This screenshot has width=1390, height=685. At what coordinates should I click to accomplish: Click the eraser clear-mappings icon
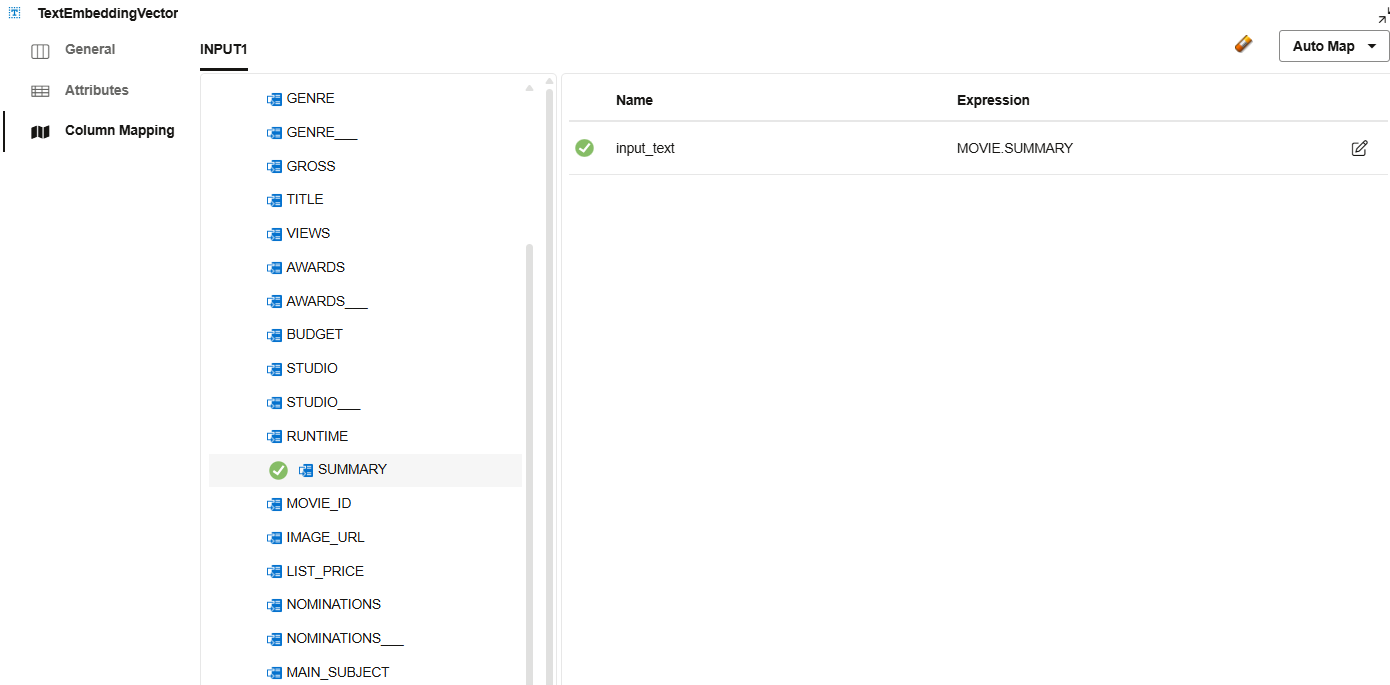(x=1243, y=45)
